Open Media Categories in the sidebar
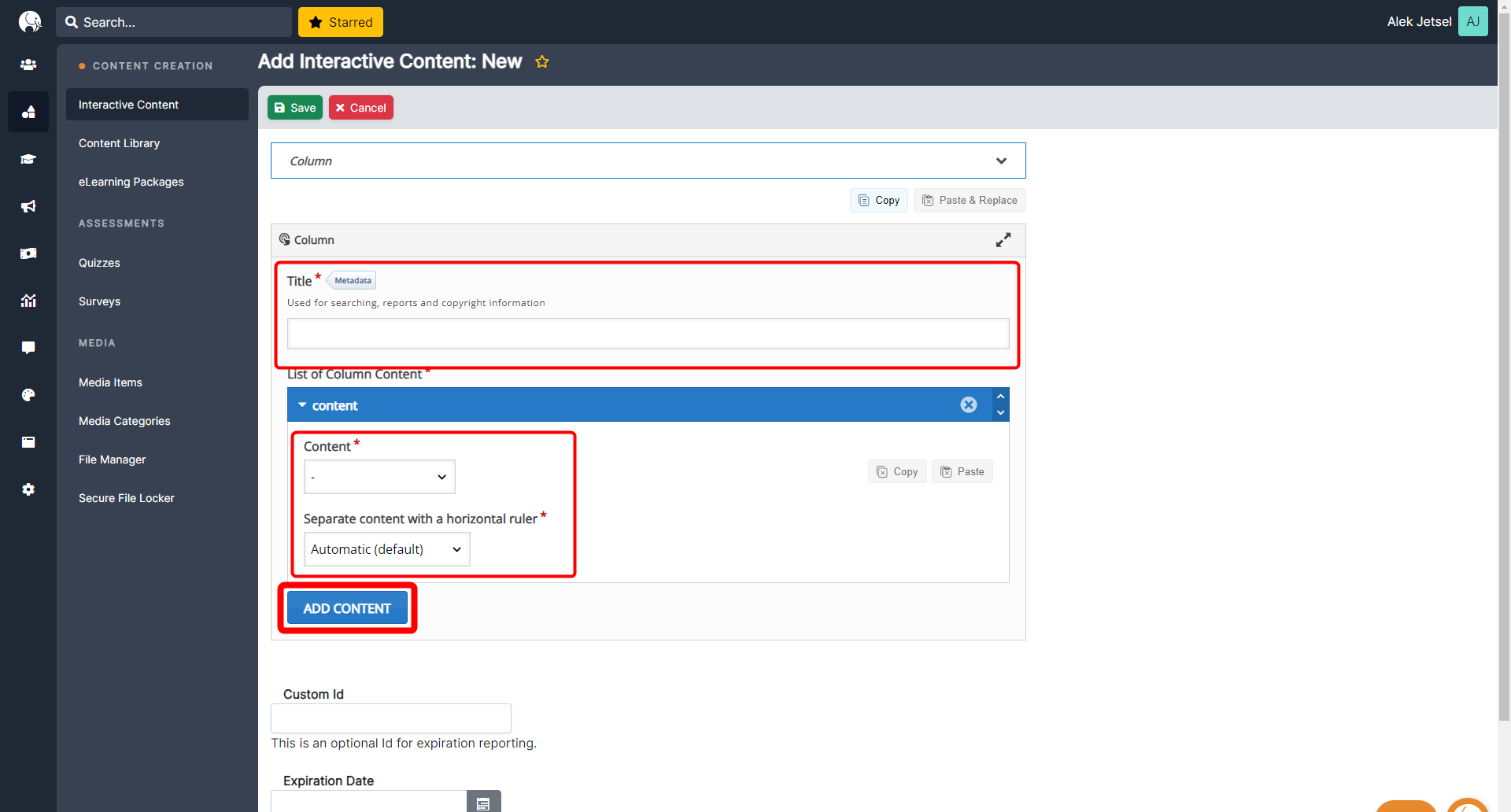This screenshot has height=812, width=1511. [124, 421]
